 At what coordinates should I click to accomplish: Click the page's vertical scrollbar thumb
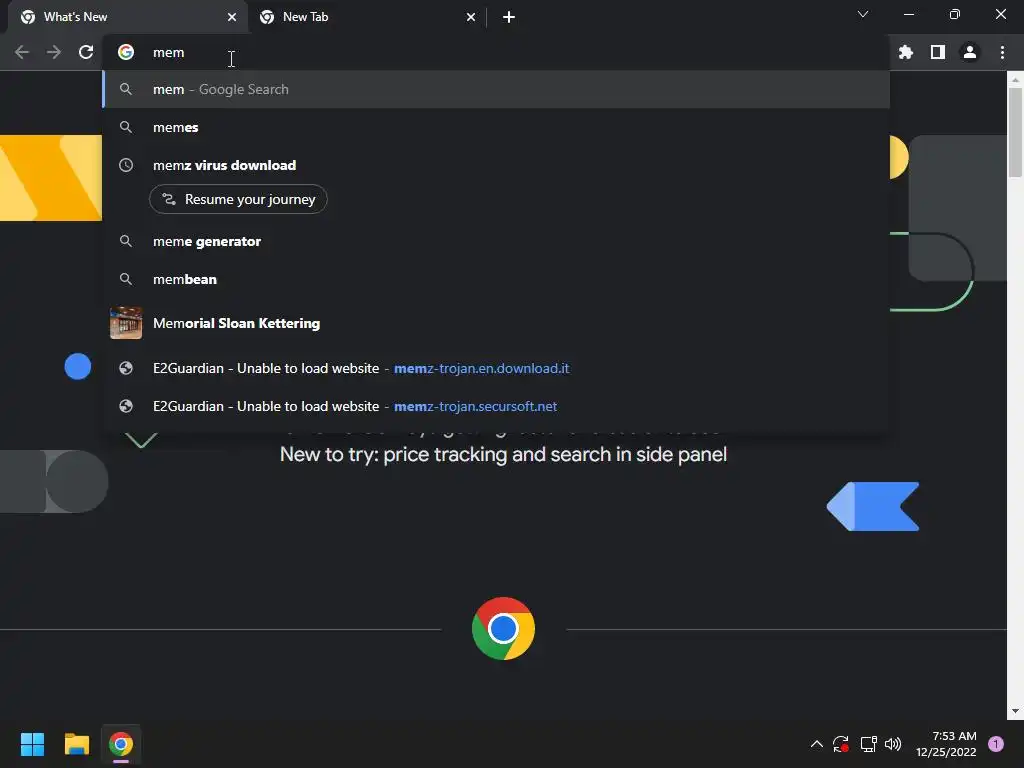point(1015,132)
